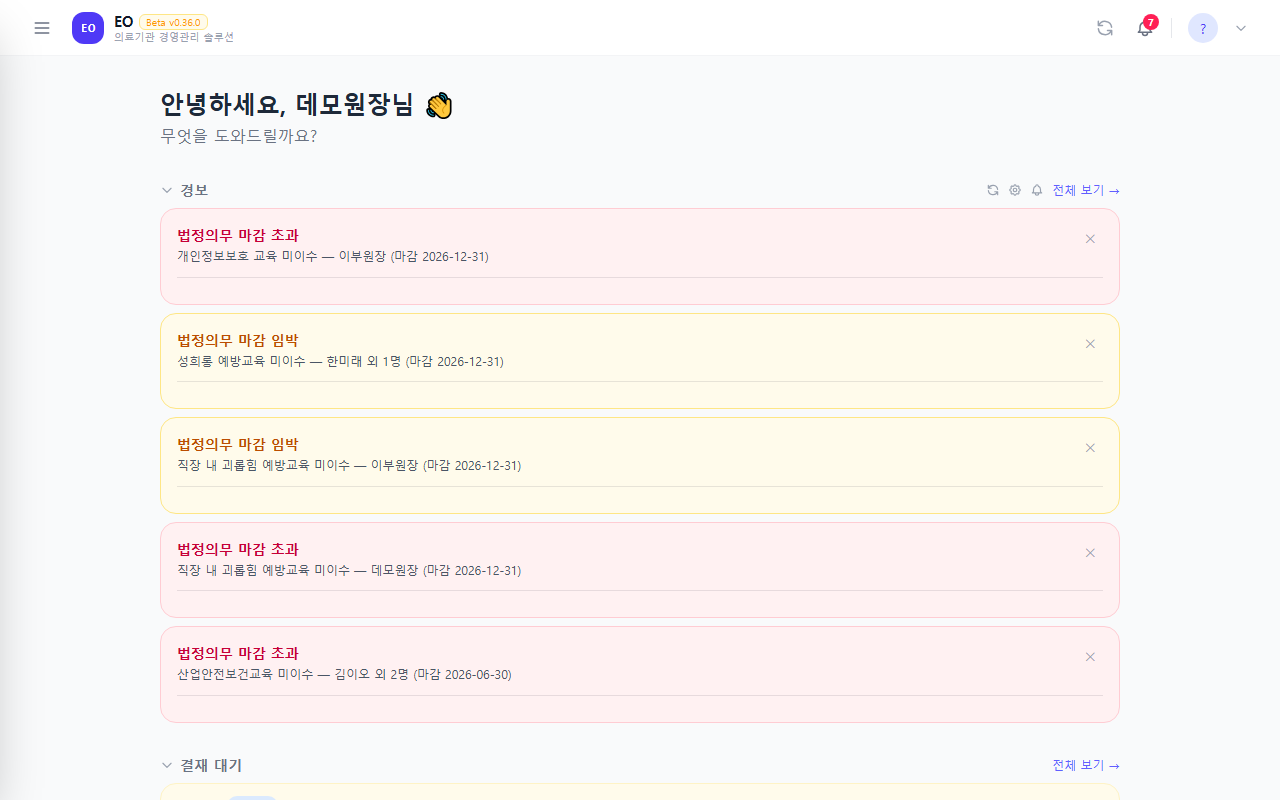Dismiss the 개인정보보호 교육 미이수 alert
1280x800 pixels.
tap(1090, 239)
